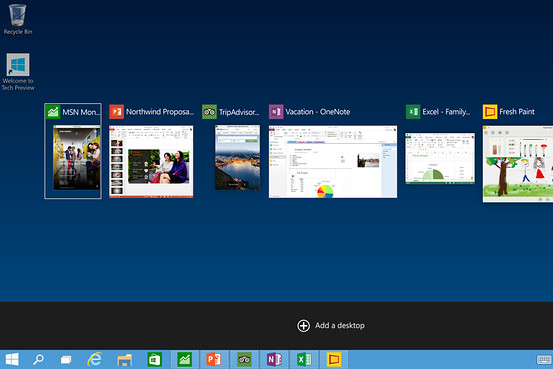Click the 'Fresh Paint' window title
Screen dimensions: 553x369
pyautogui.click(x=517, y=112)
